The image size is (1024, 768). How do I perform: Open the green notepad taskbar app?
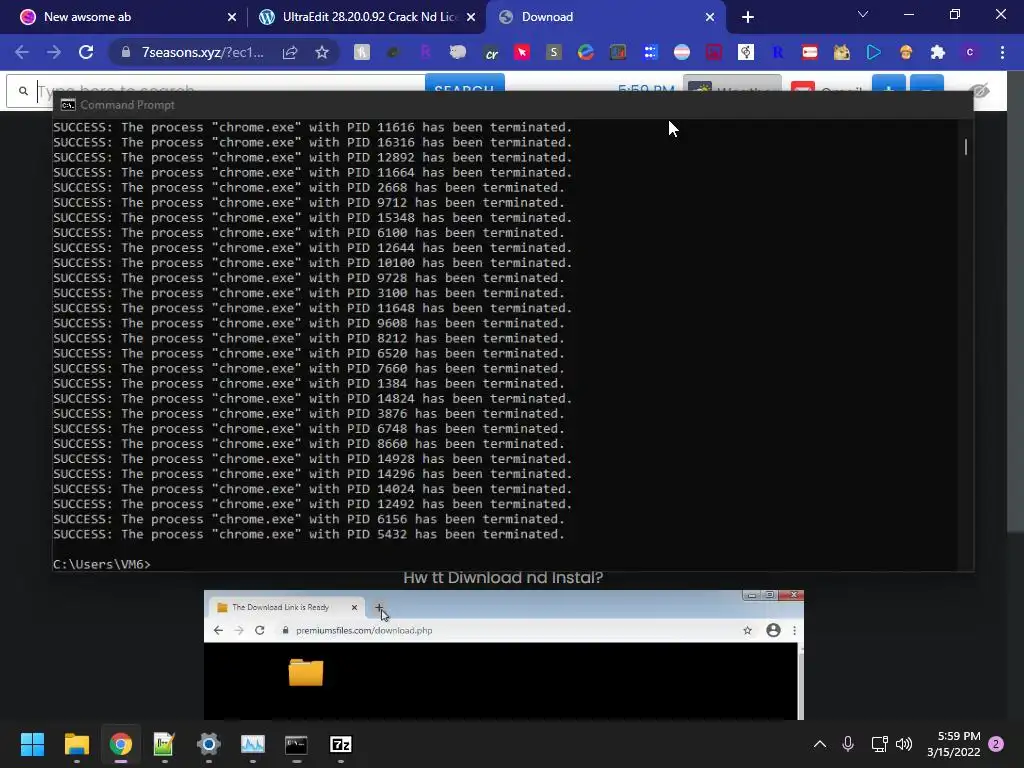(164, 744)
